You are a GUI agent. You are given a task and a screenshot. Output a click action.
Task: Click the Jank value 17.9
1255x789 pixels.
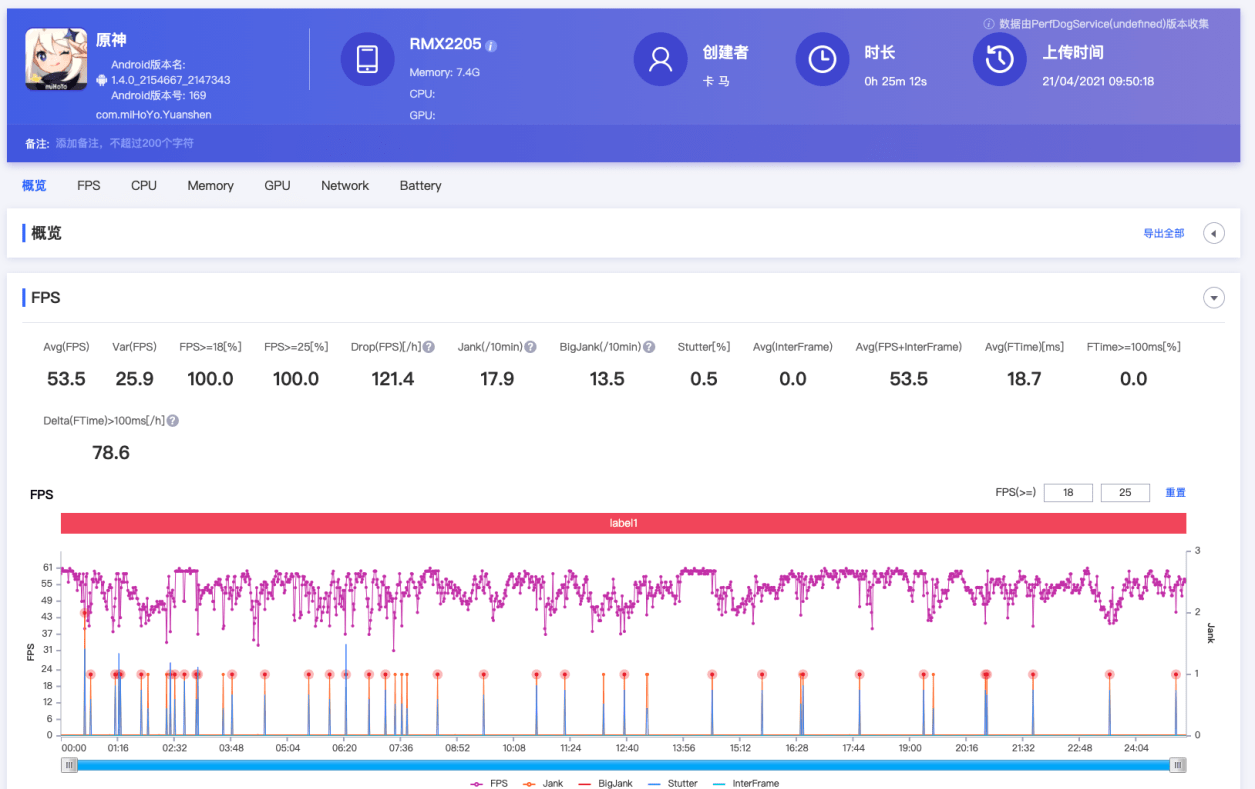(x=497, y=379)
